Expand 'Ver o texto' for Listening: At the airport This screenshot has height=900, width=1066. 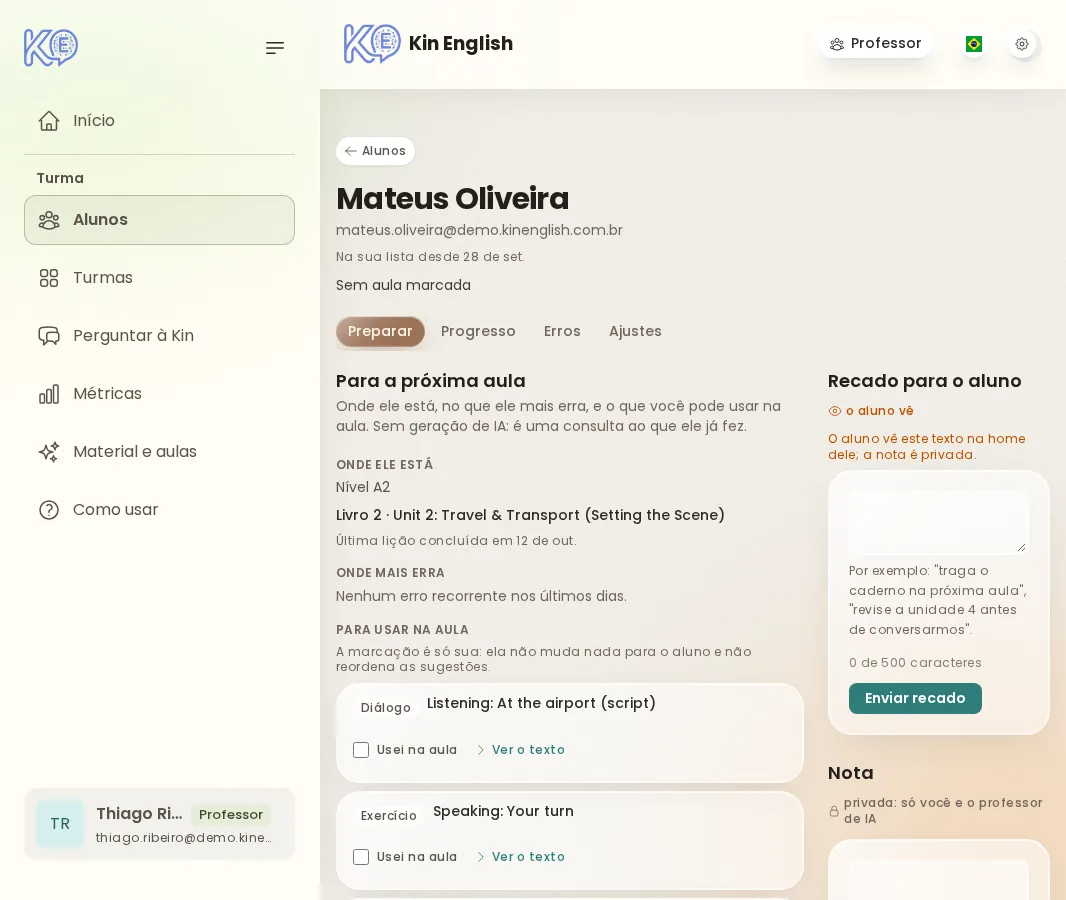tap(521, 750)
